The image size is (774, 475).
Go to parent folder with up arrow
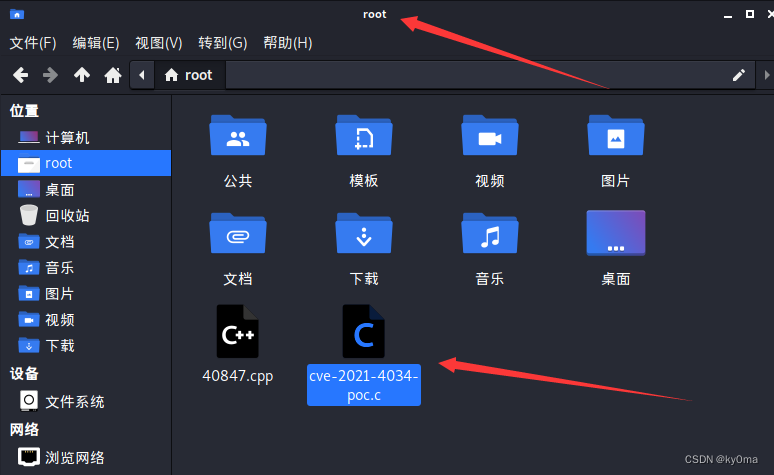point(82,75)
